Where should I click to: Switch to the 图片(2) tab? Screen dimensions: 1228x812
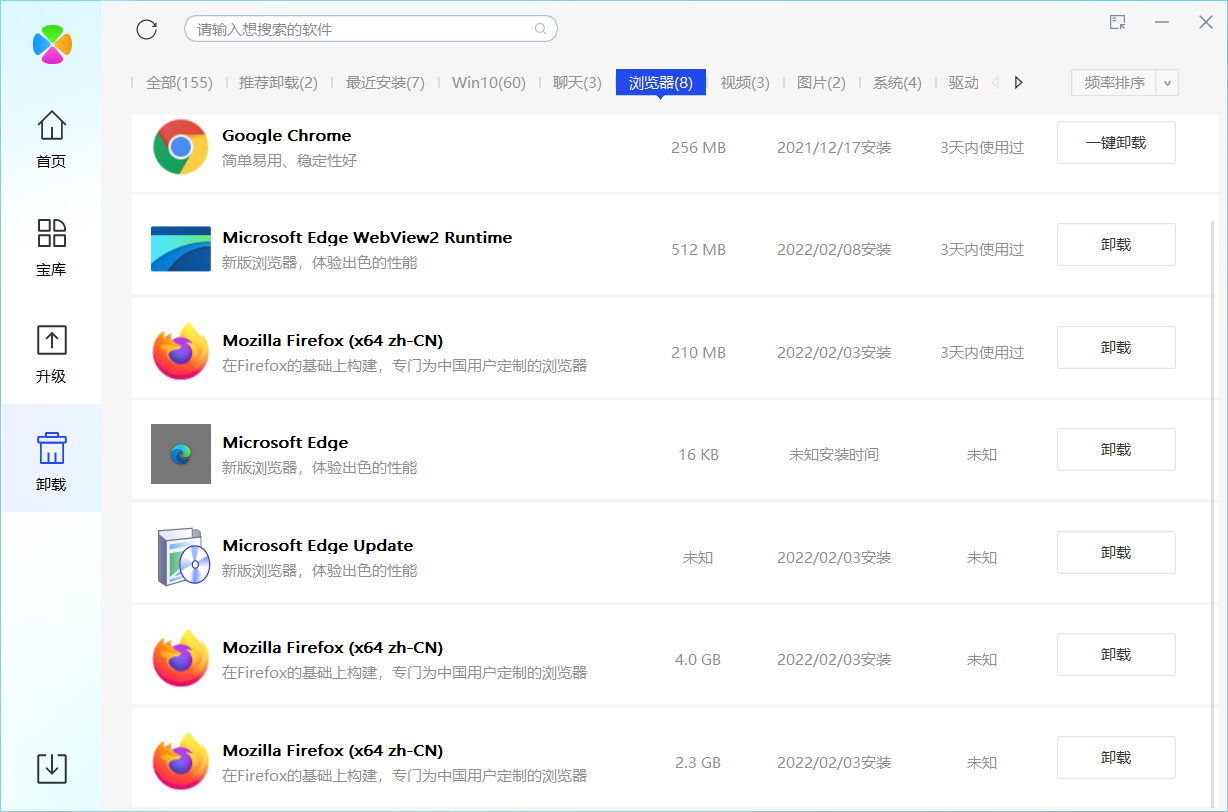pos(821,83)
